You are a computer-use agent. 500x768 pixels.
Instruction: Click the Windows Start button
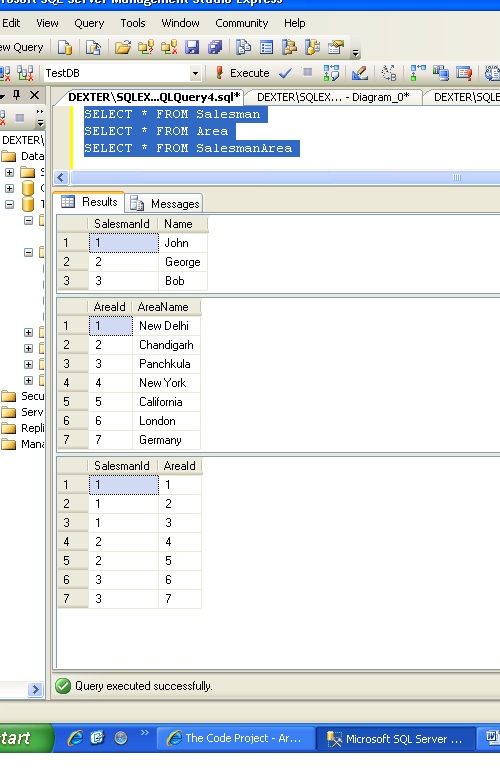coord(24,738)
